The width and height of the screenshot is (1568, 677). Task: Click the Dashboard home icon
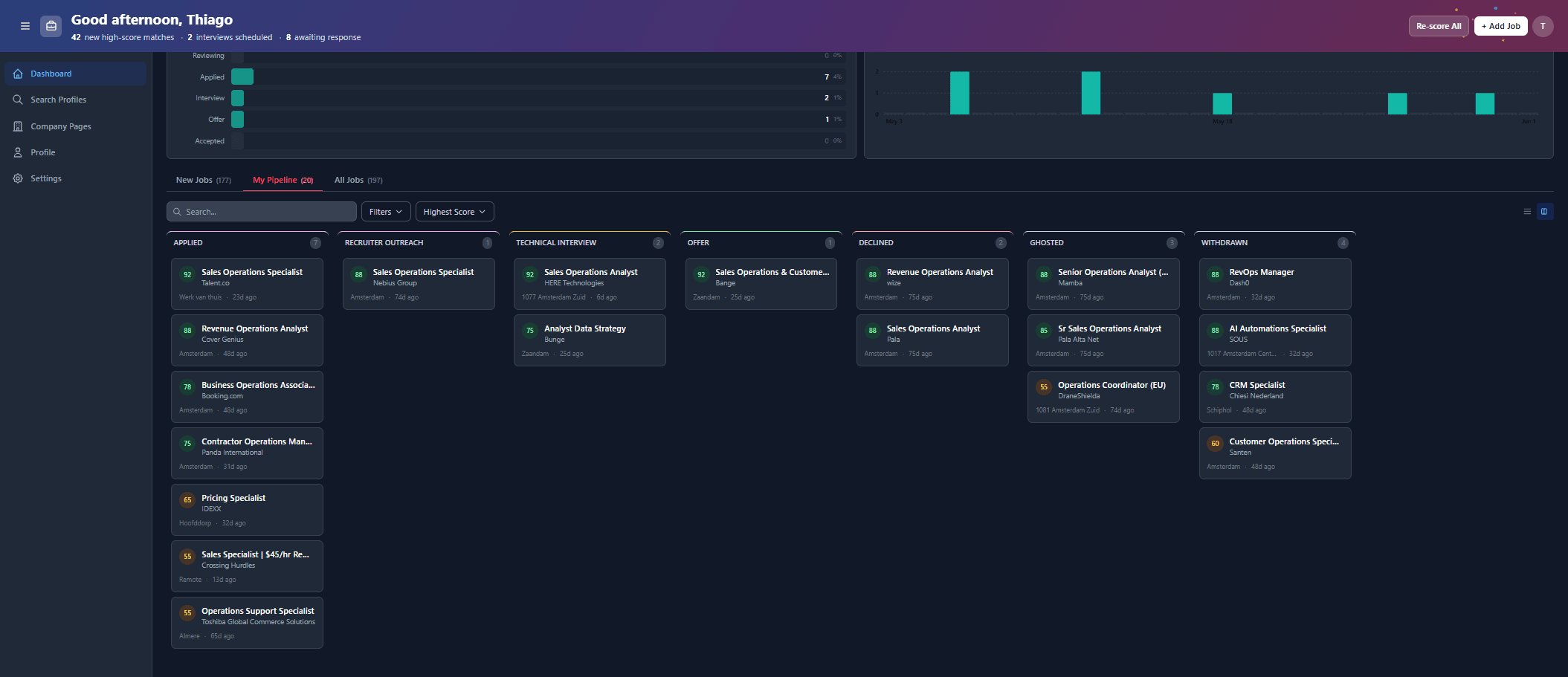point(18,74)
